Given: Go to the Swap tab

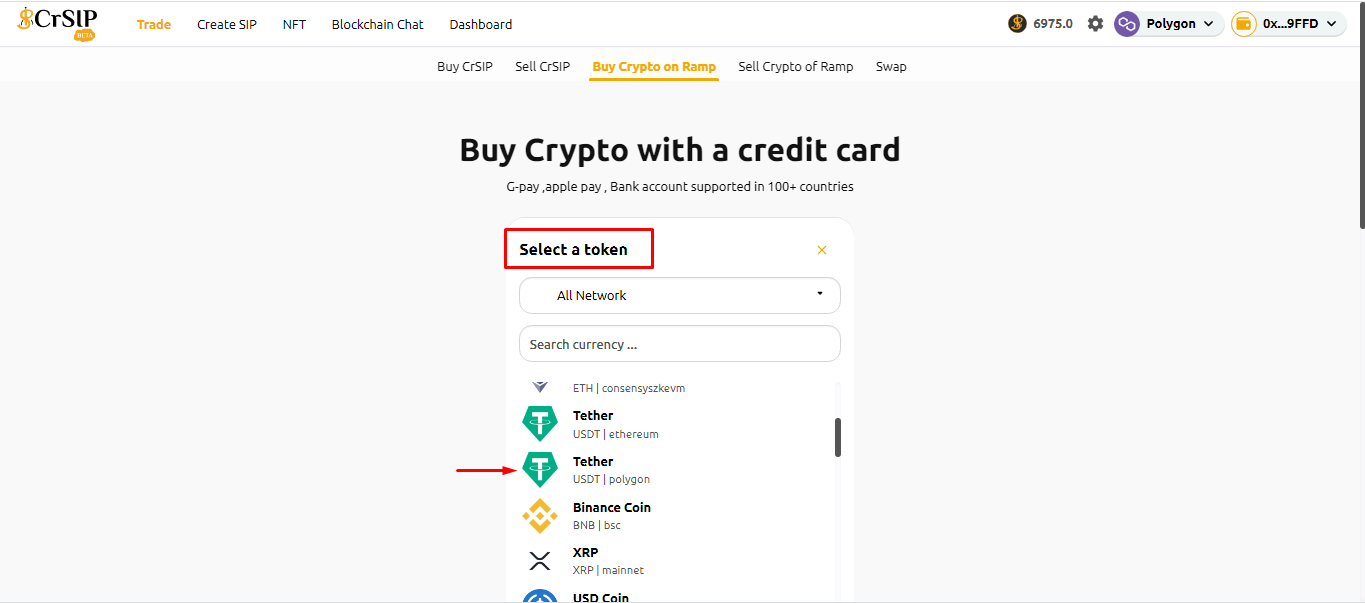Looking at the screenshot, I should 891,67.
